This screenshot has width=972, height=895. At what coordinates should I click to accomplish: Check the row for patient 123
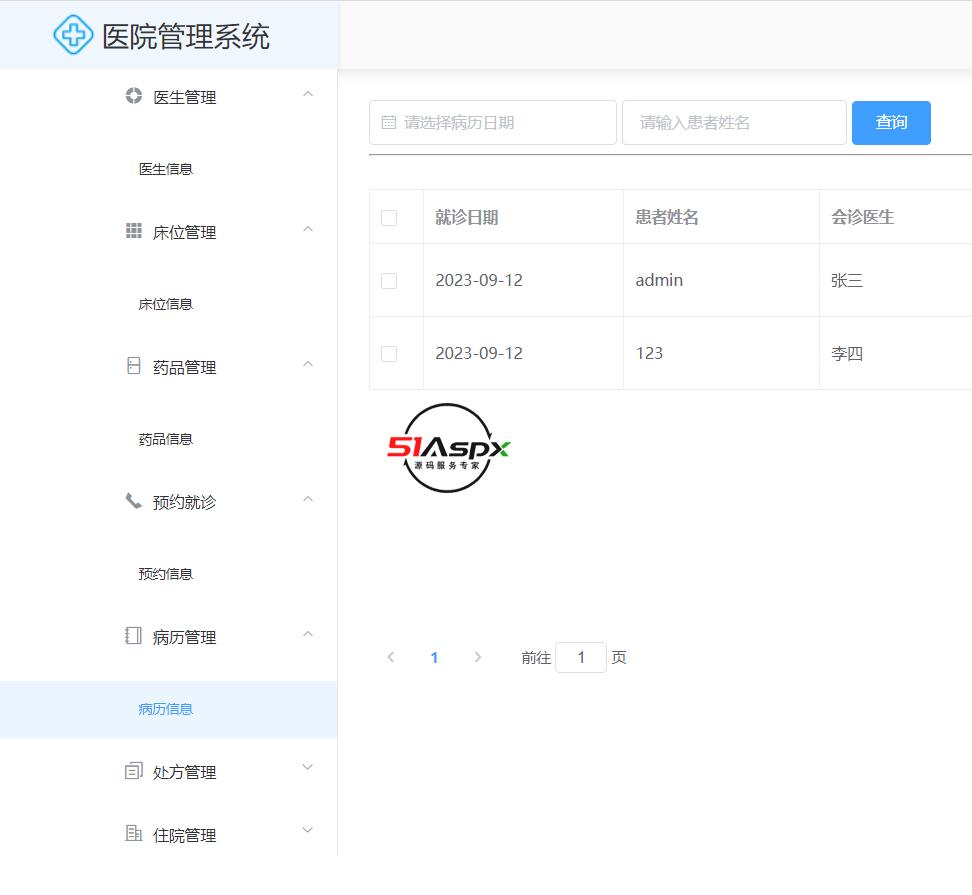389,354
